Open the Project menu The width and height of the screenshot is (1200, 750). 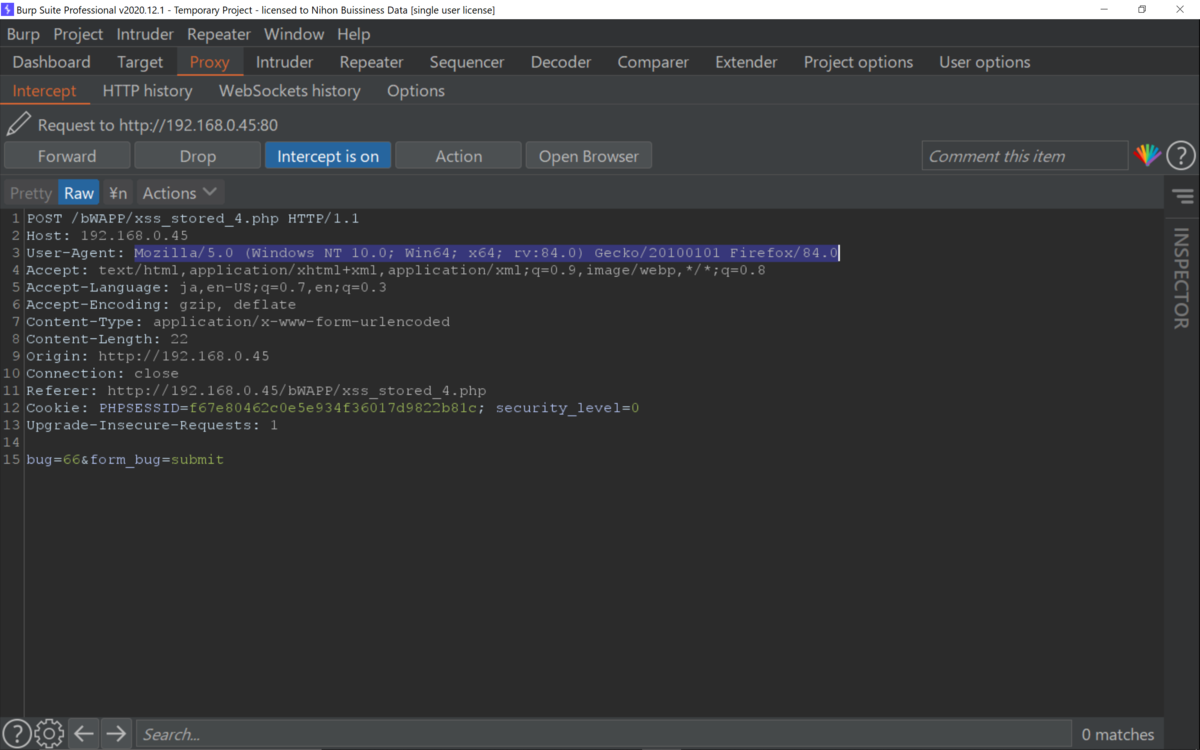[78, 34]
